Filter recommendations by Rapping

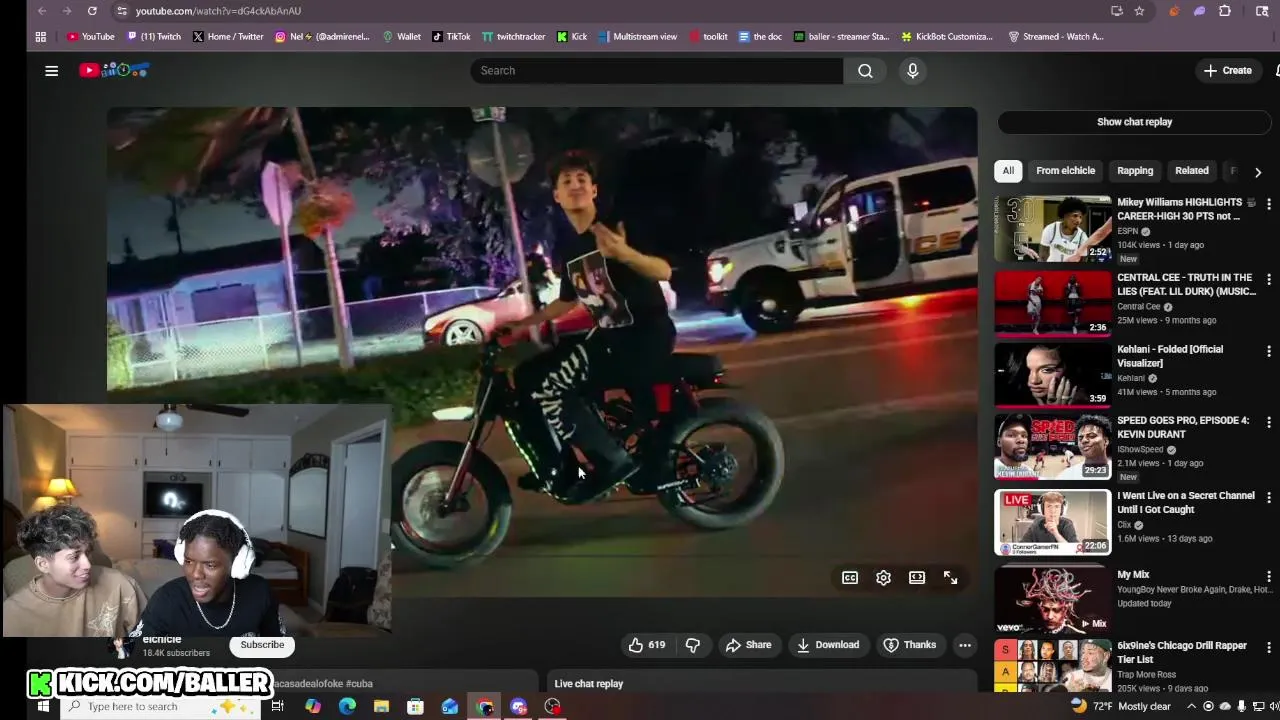pyautogui.click(x=1135, y=171)
